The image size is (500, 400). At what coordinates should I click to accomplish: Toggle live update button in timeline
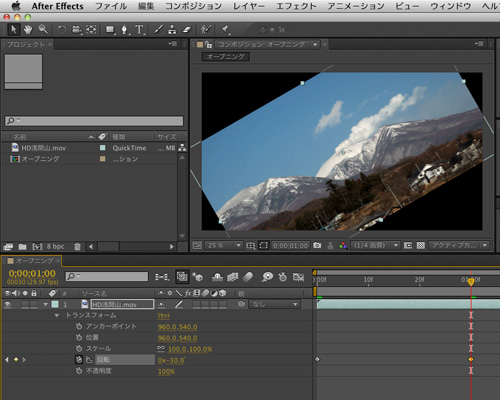pos(182,277)
